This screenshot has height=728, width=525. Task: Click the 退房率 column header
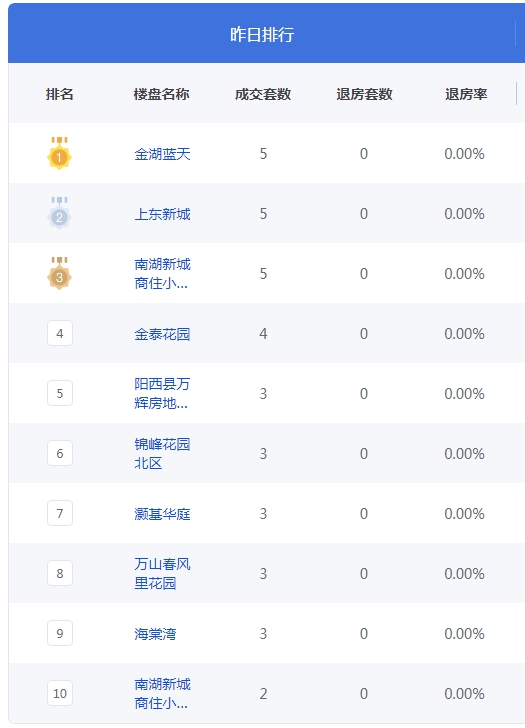466,94
